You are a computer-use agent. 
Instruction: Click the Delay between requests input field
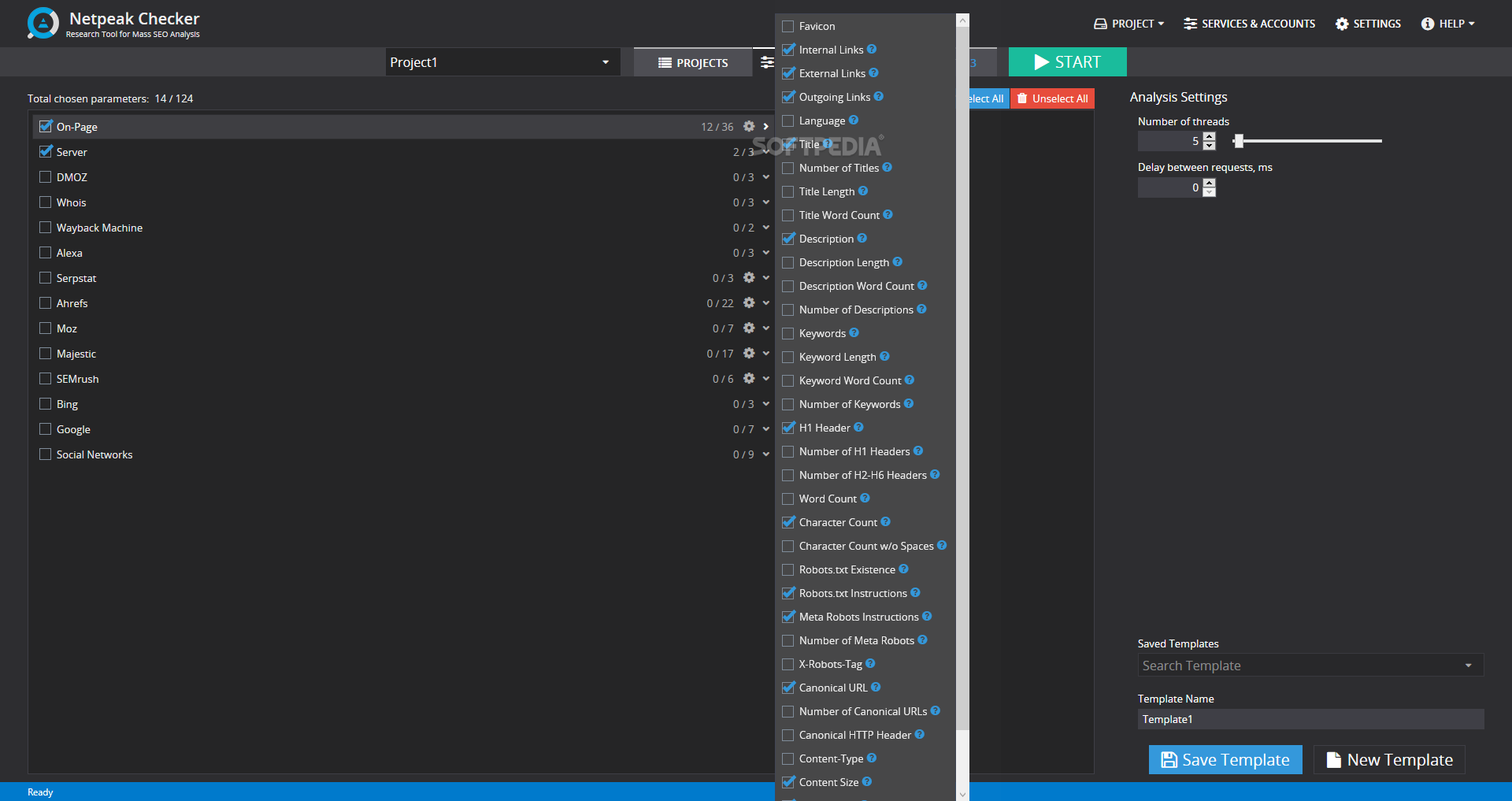(x=1170, y=187)
